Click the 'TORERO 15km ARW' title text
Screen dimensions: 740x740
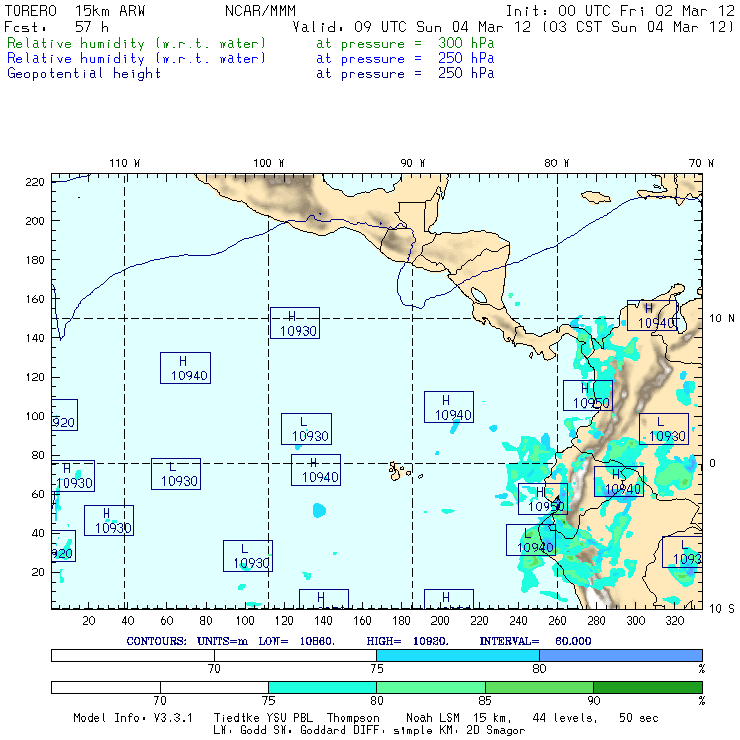pyautogui.click(x=75, y=11)
